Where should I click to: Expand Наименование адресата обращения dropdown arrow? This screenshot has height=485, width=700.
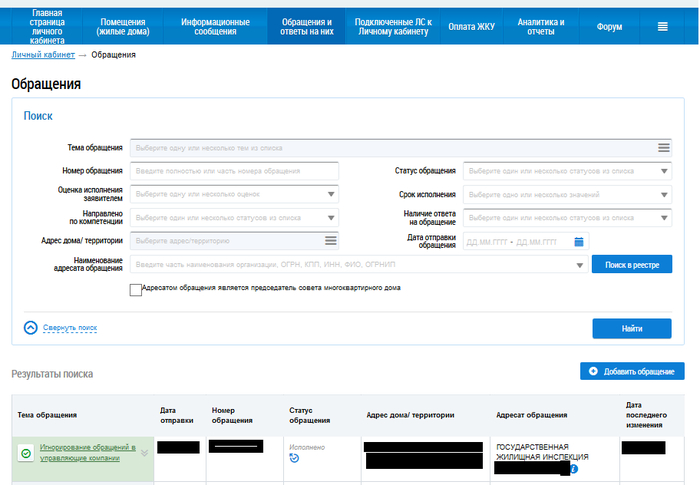tap(579, 265)
